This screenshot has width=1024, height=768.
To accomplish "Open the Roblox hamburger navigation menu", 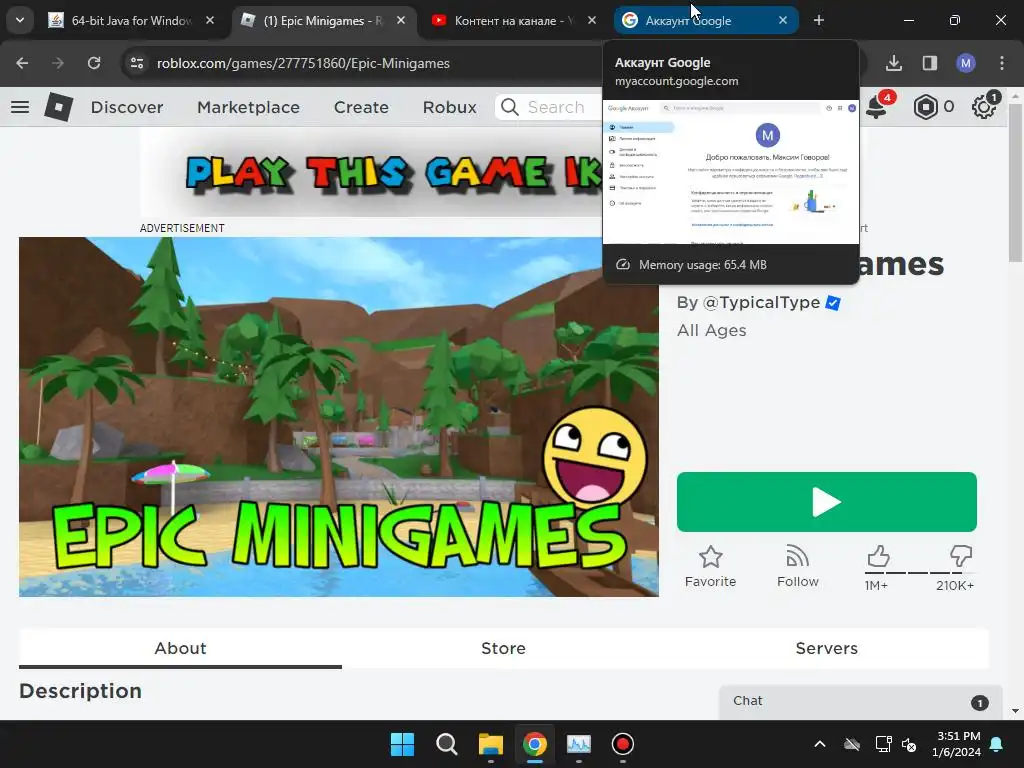I will click(20, 107).
